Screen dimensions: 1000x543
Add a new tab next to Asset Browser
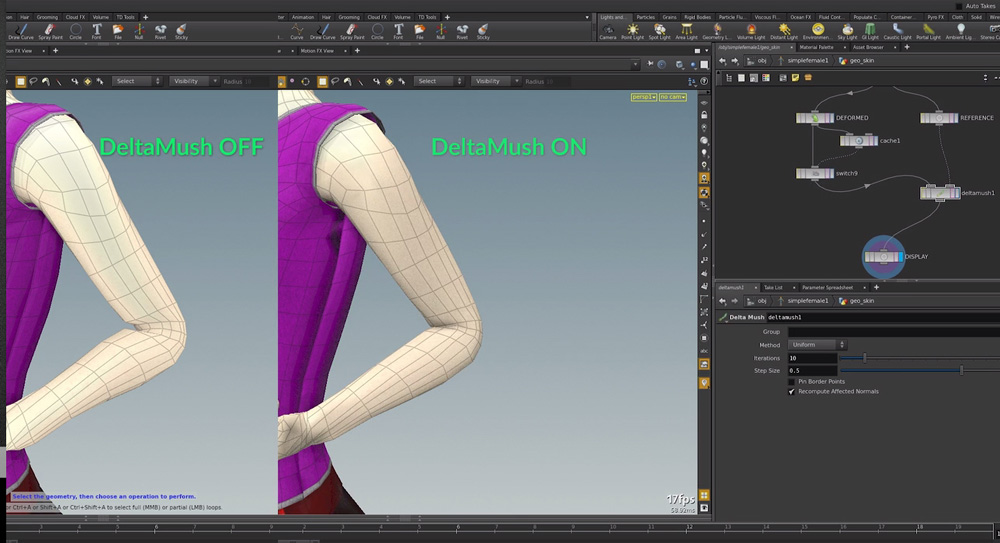point(907,47)
